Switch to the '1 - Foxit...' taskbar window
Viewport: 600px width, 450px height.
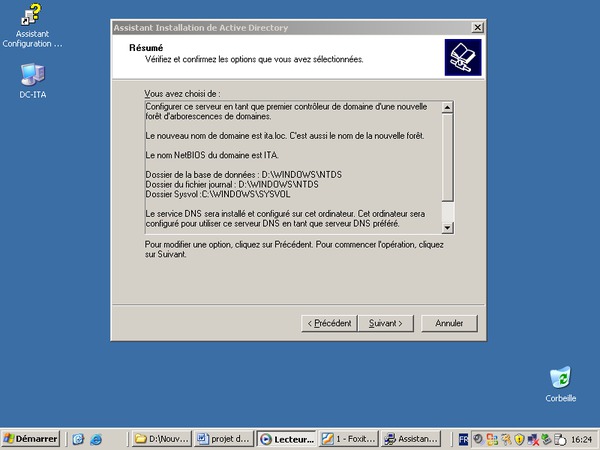click(x=349, y=439)
